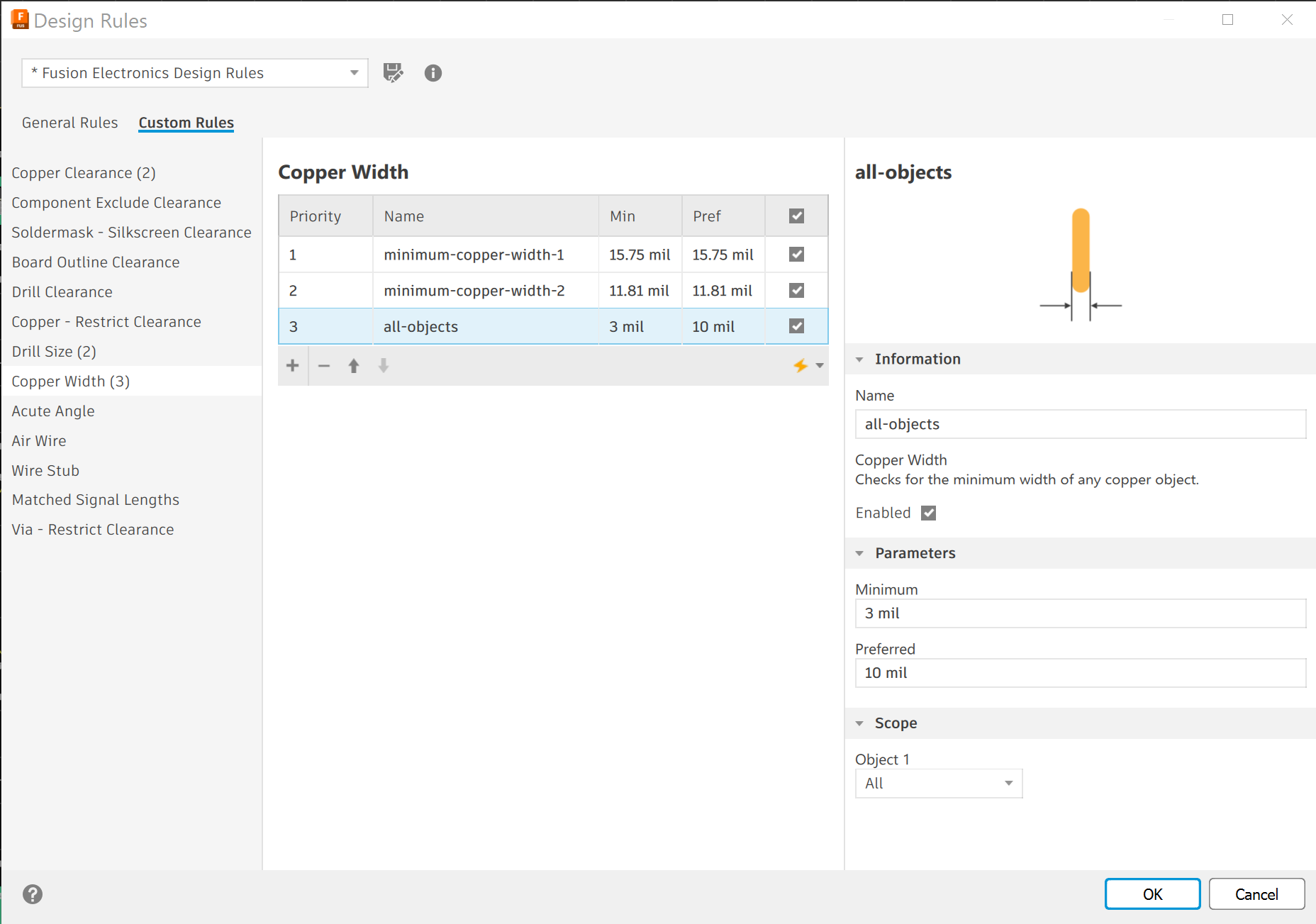Screen dimensions: 1316x924
Task: Click the Minimum parameter field
Action: [x=1081, y=613]
